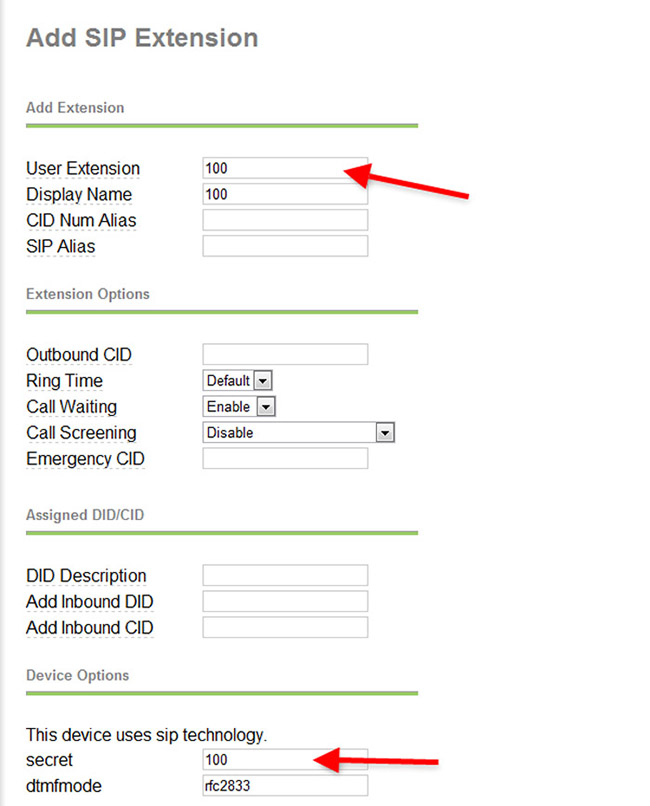Click the Emergency CID input field

(285, 459)
